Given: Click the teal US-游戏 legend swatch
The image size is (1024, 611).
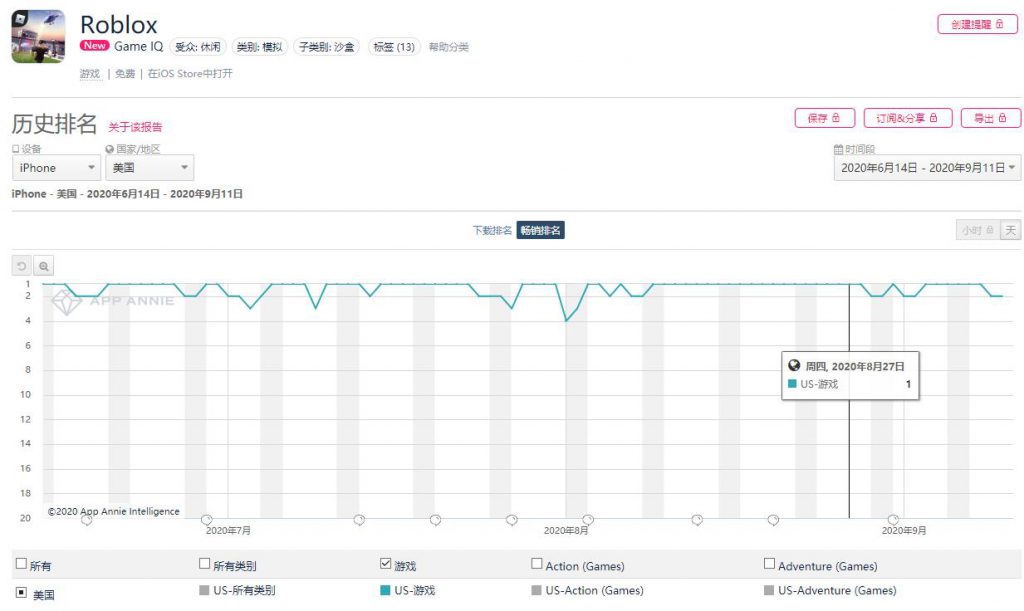Looking at the screenshot, I should 385,590.
